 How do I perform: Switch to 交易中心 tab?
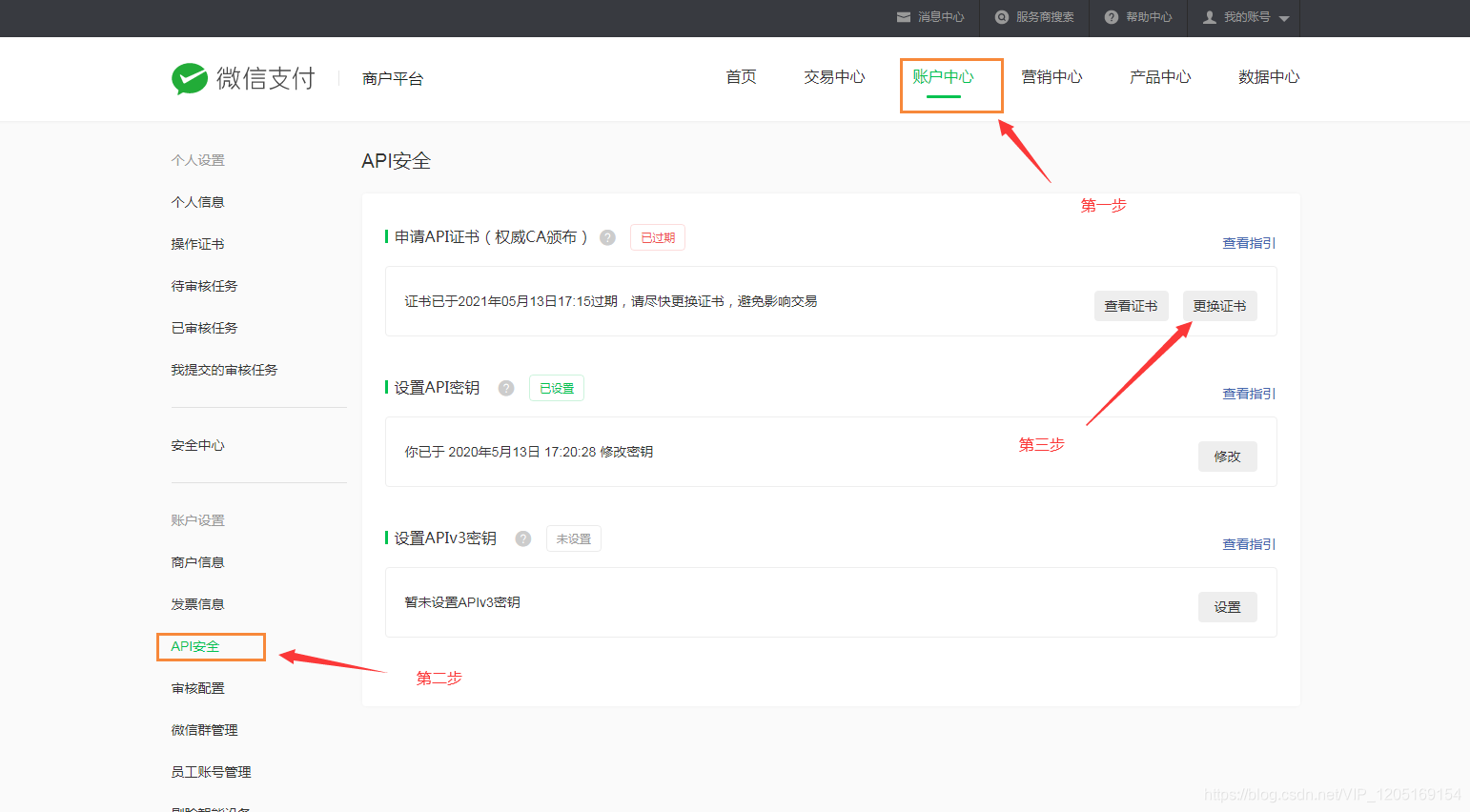click(x=834, y=77)
